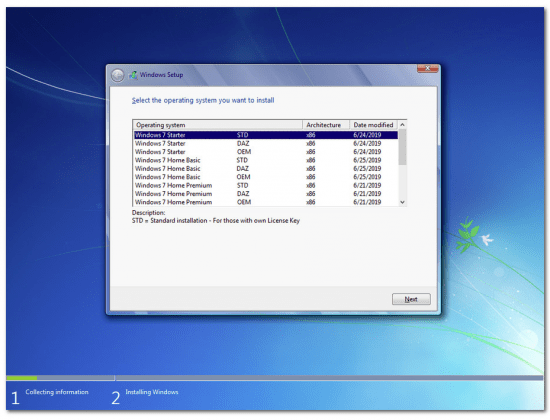
Task: Select Windows 7 Home Basic OEM row
Action: (266, 177)
